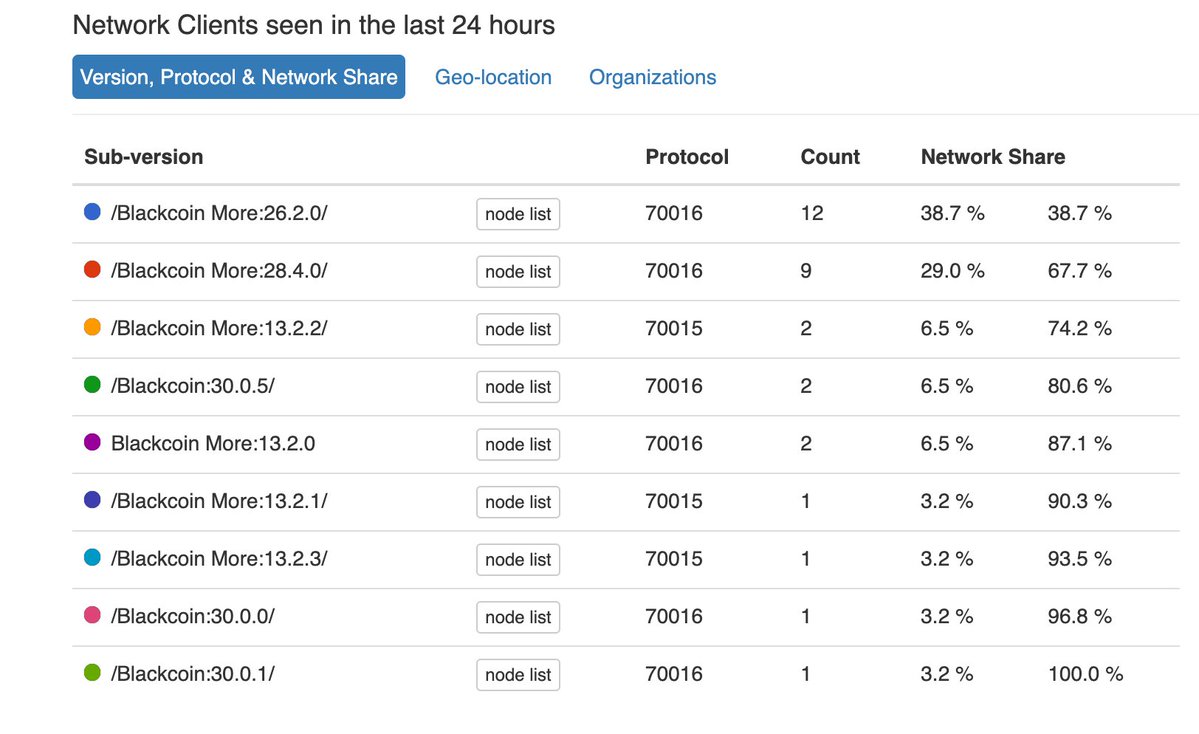Viewport: 1199px width, 734px height.
Task: Click protocol 70015 in the Blackcoin More:13.2.3 row
Action: pyautogui.click(x=674, y=558)
